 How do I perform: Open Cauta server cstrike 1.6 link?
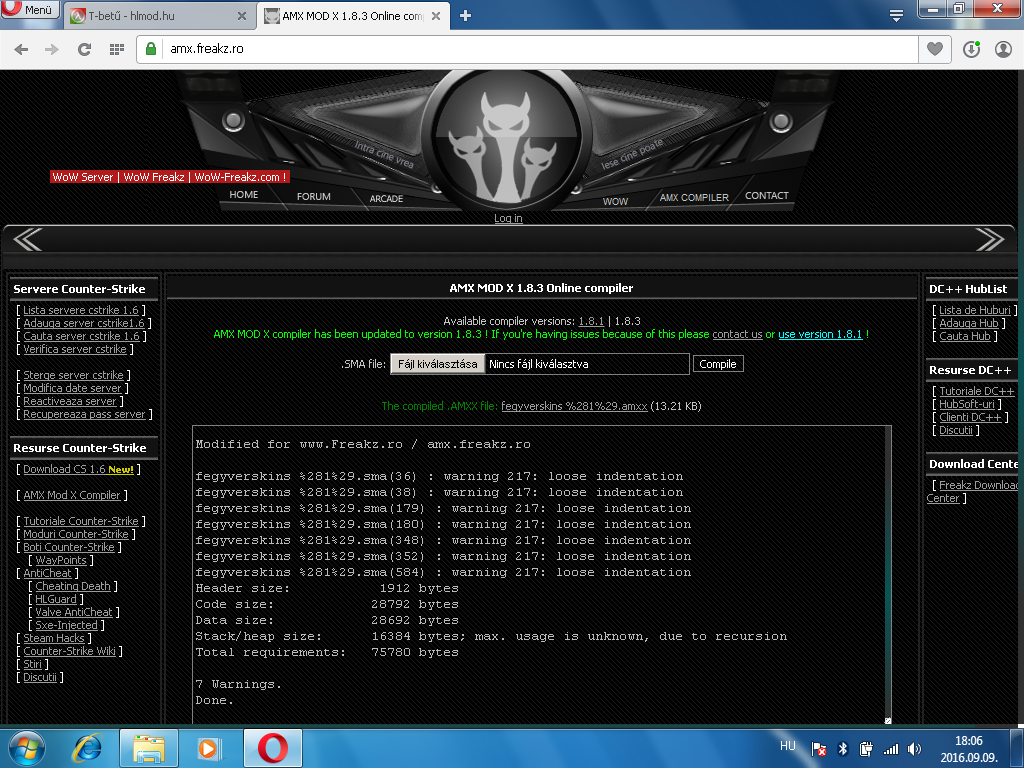point(82,336)
